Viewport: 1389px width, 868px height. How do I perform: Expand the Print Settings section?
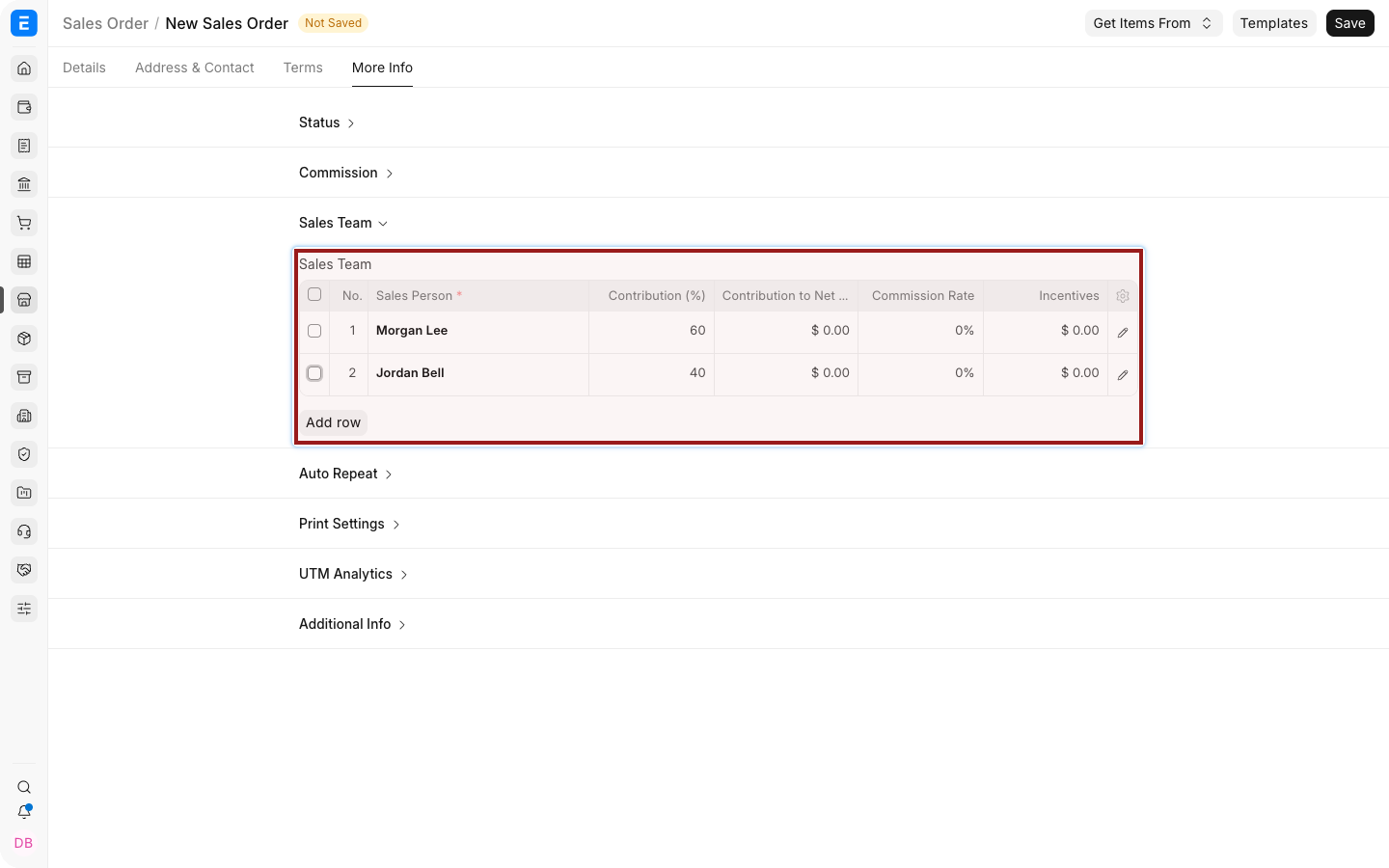pos(349,524)
